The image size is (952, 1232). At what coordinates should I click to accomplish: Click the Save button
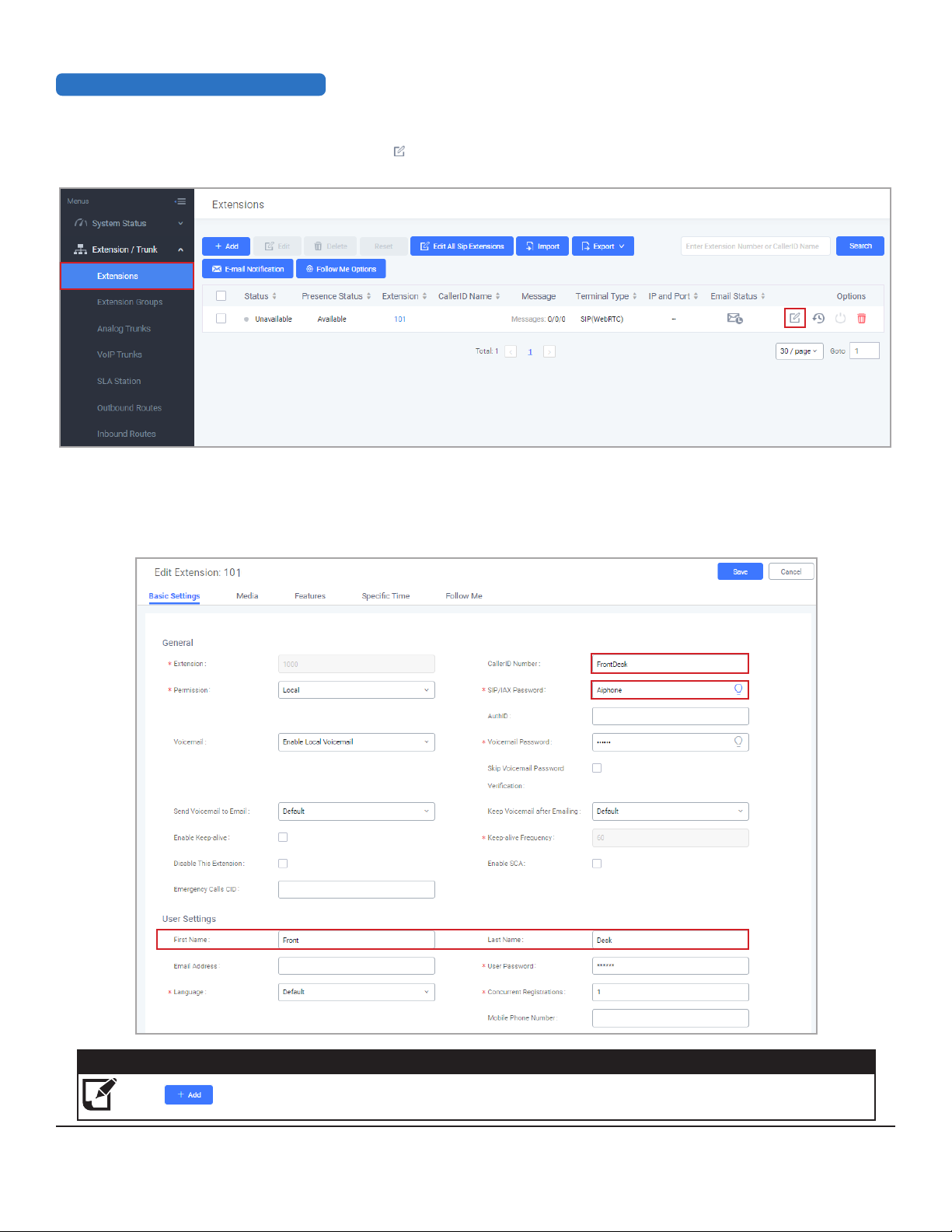pos(740,572)
